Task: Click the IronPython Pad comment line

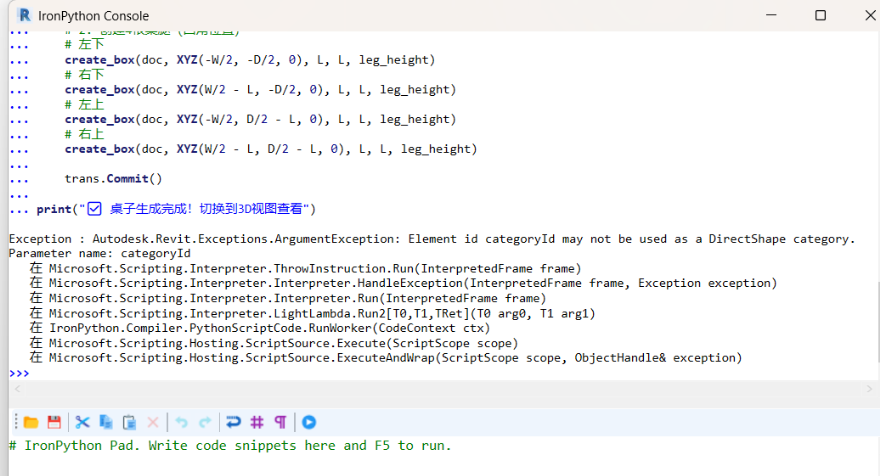Action: [x=230, y=446]
